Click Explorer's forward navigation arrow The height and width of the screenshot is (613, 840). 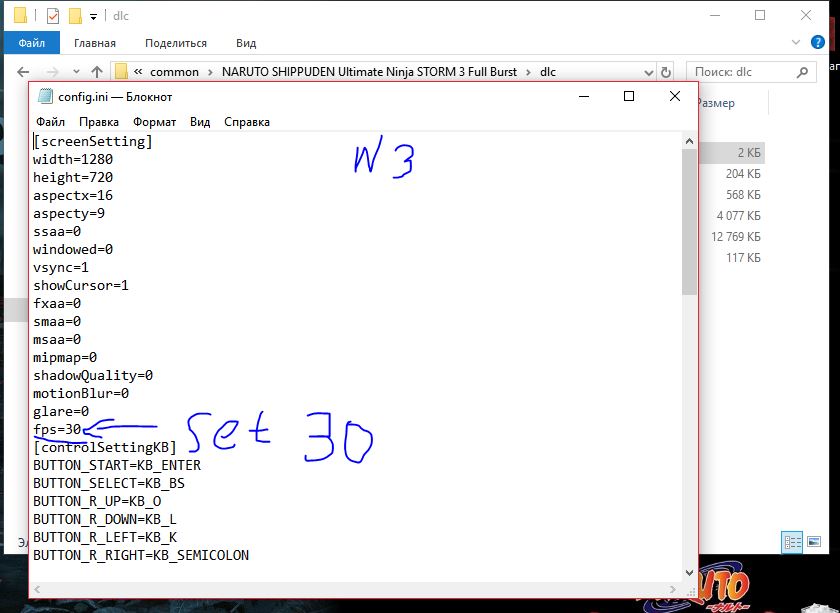(x=52, y=72)
